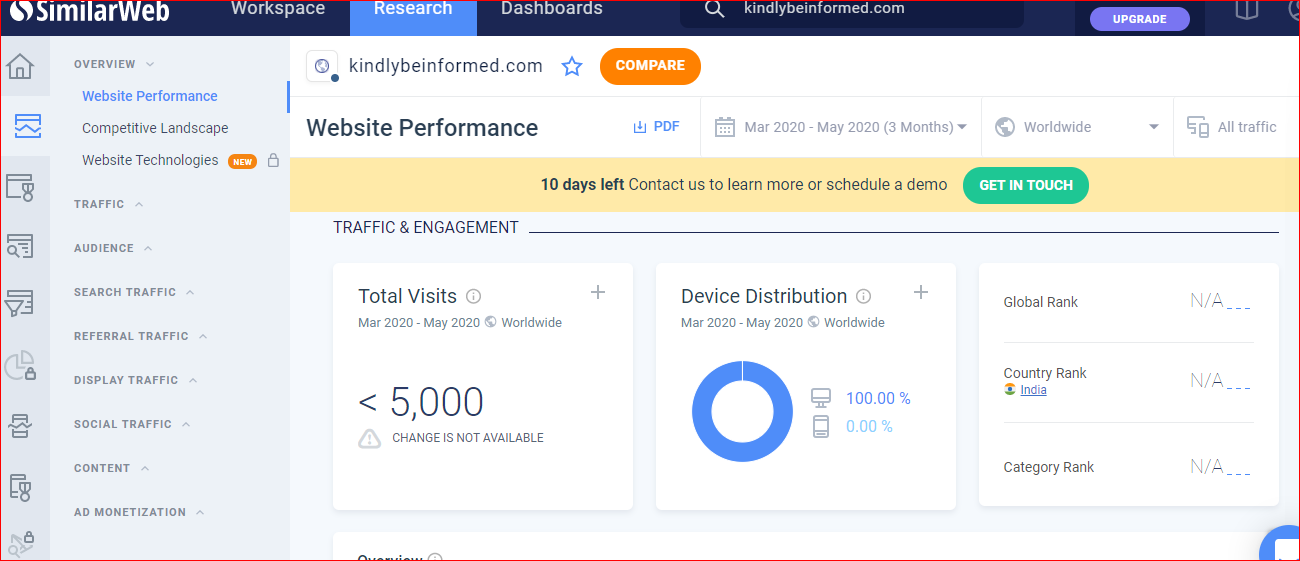Open the search keyword list sidebar icon
The width and height of the screenshot is (1300, 561).
(20, 245)
